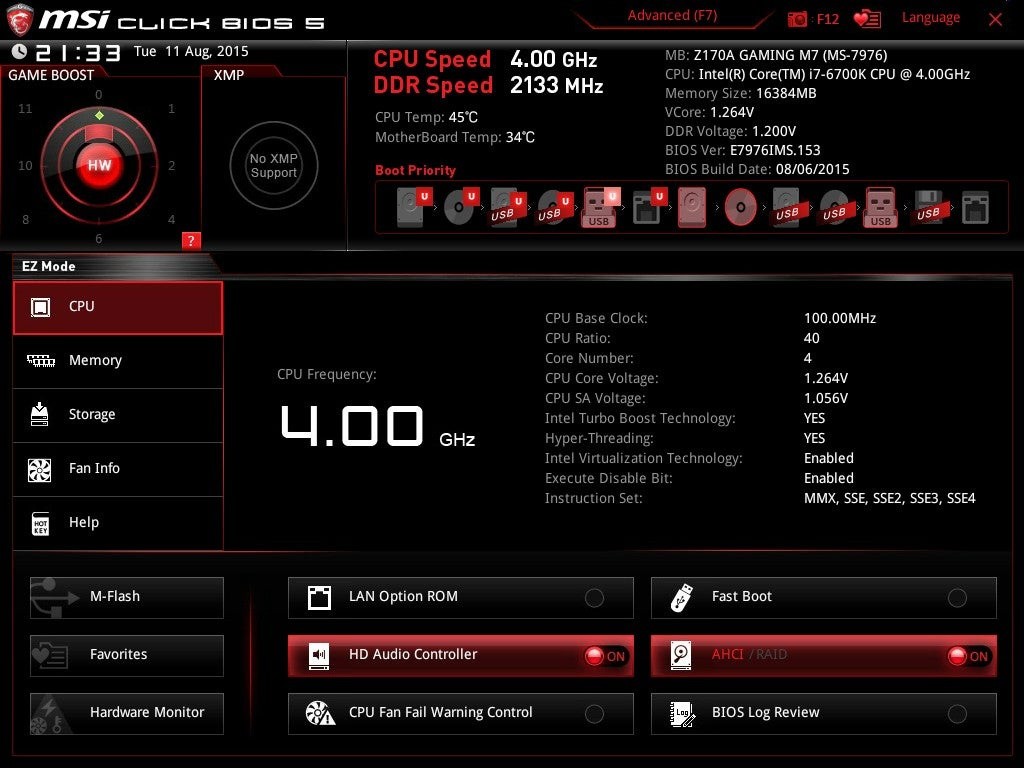The height and width of the screenshot is (768, 1024).
Task: Switch to Advanced (F7) mode
Action: [x=672, y=16]
